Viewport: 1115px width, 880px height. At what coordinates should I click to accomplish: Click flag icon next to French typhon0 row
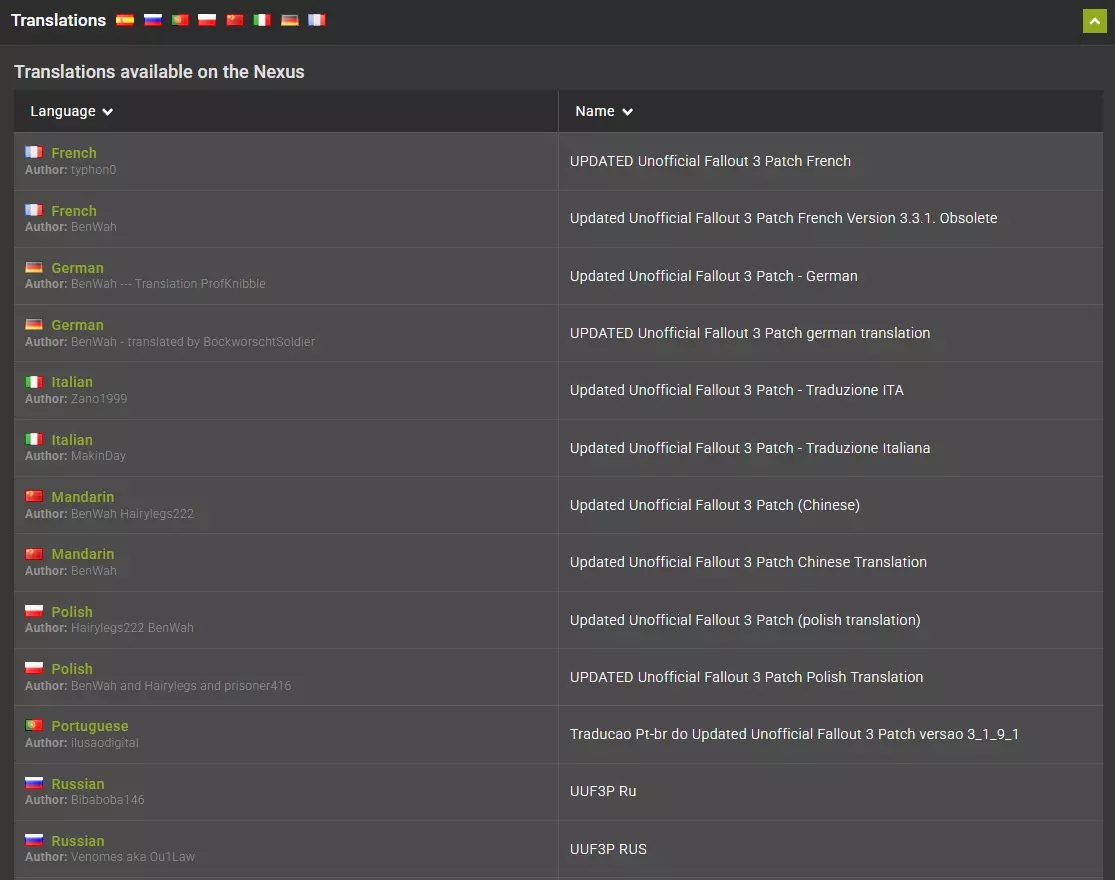pyautogui.click(x=34, y=152)
